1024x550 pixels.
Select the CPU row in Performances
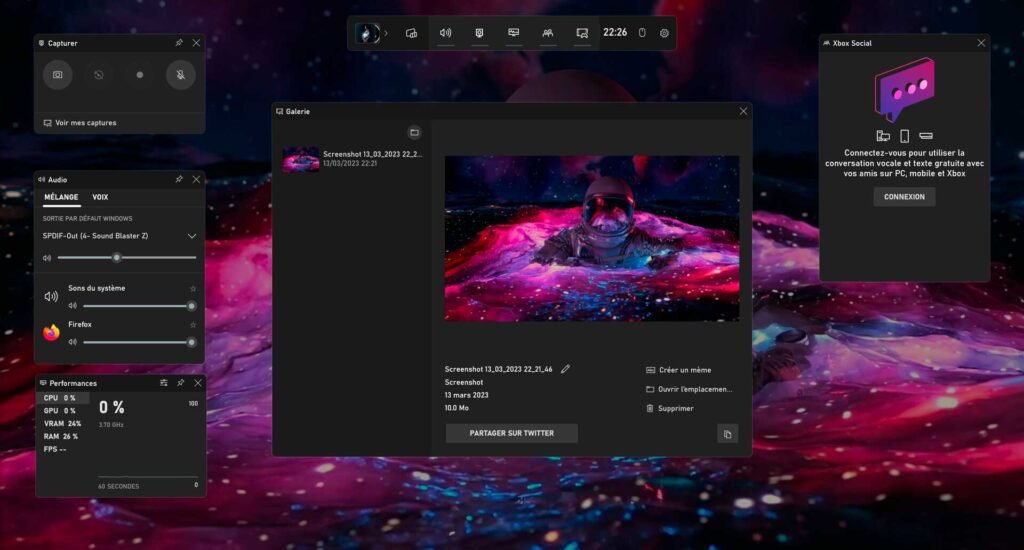point(64,398)
